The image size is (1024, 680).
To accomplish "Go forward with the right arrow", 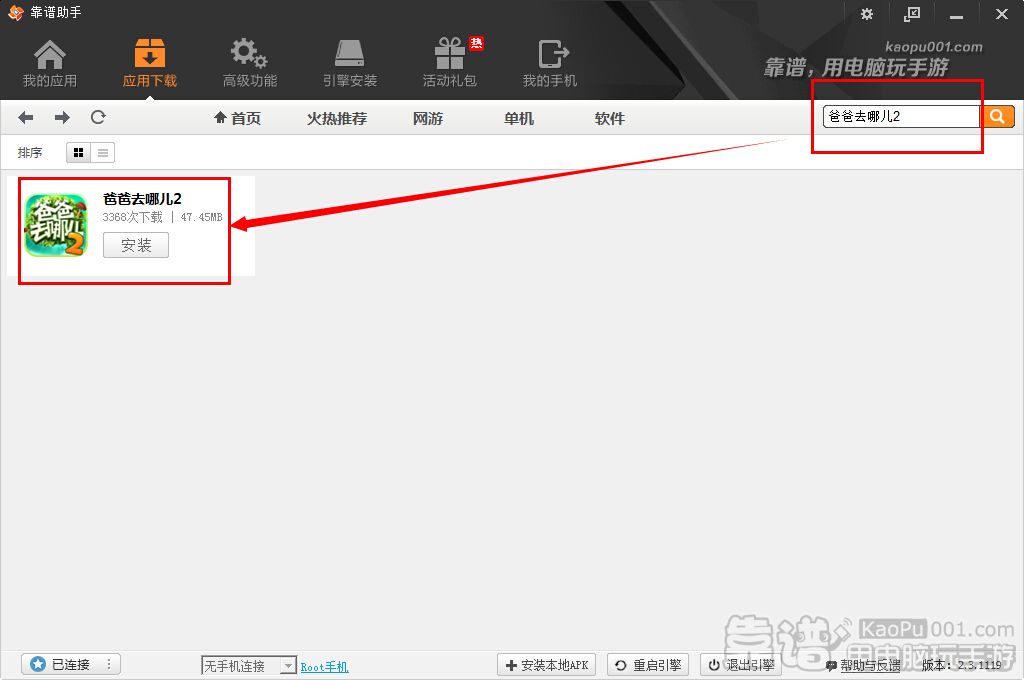I will click(62, 118).
